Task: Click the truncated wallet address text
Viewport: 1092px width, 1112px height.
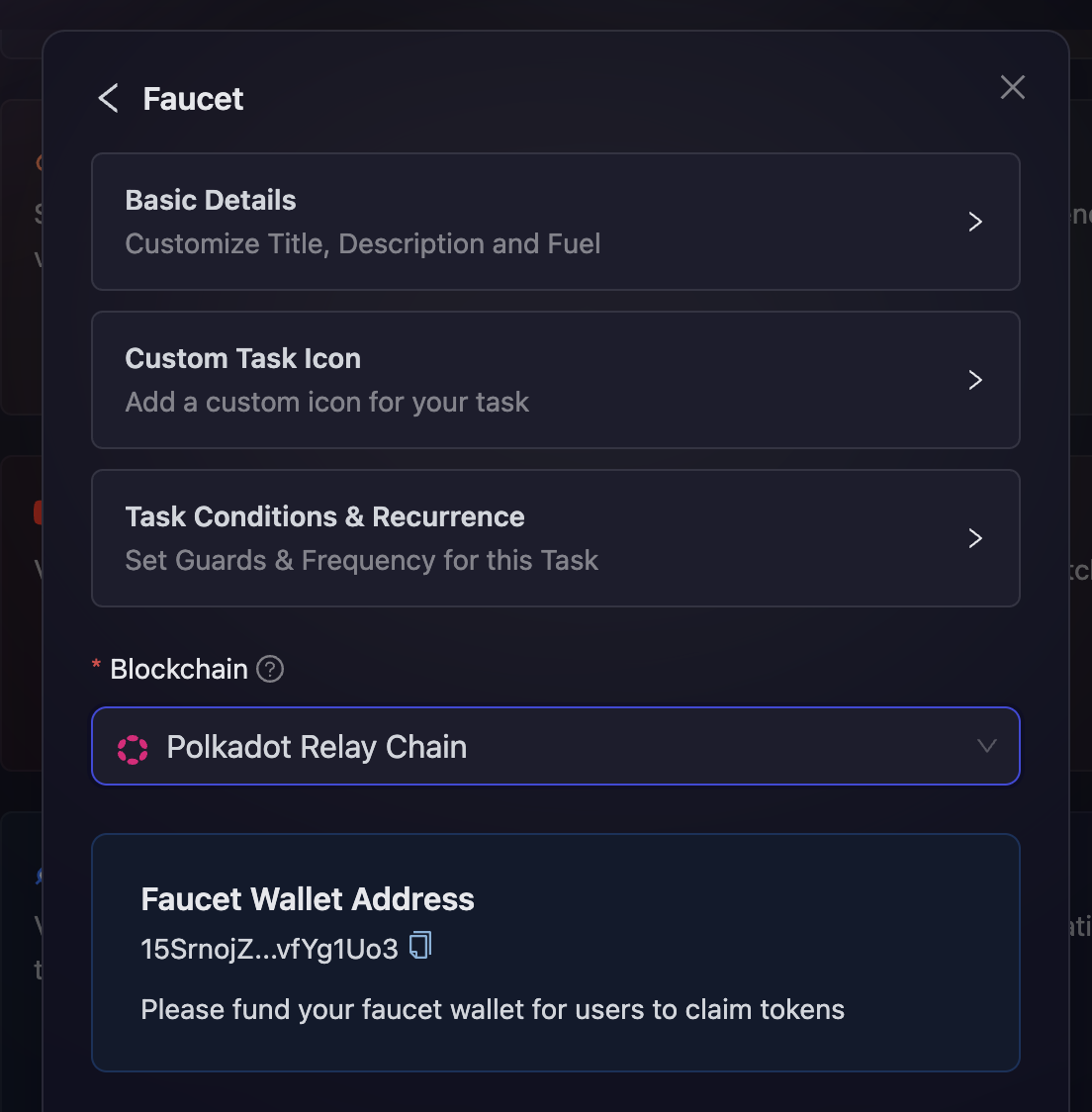Action: click(x=269, y=947)
